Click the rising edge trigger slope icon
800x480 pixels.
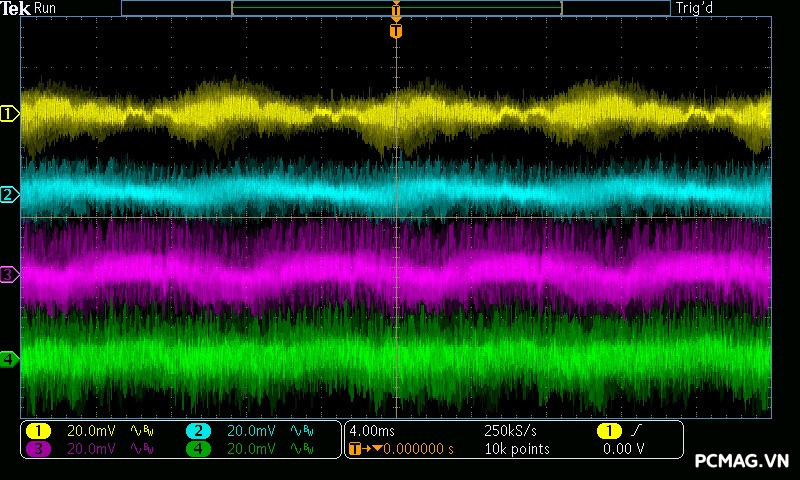pyautogui.click(x=638, y=431)
